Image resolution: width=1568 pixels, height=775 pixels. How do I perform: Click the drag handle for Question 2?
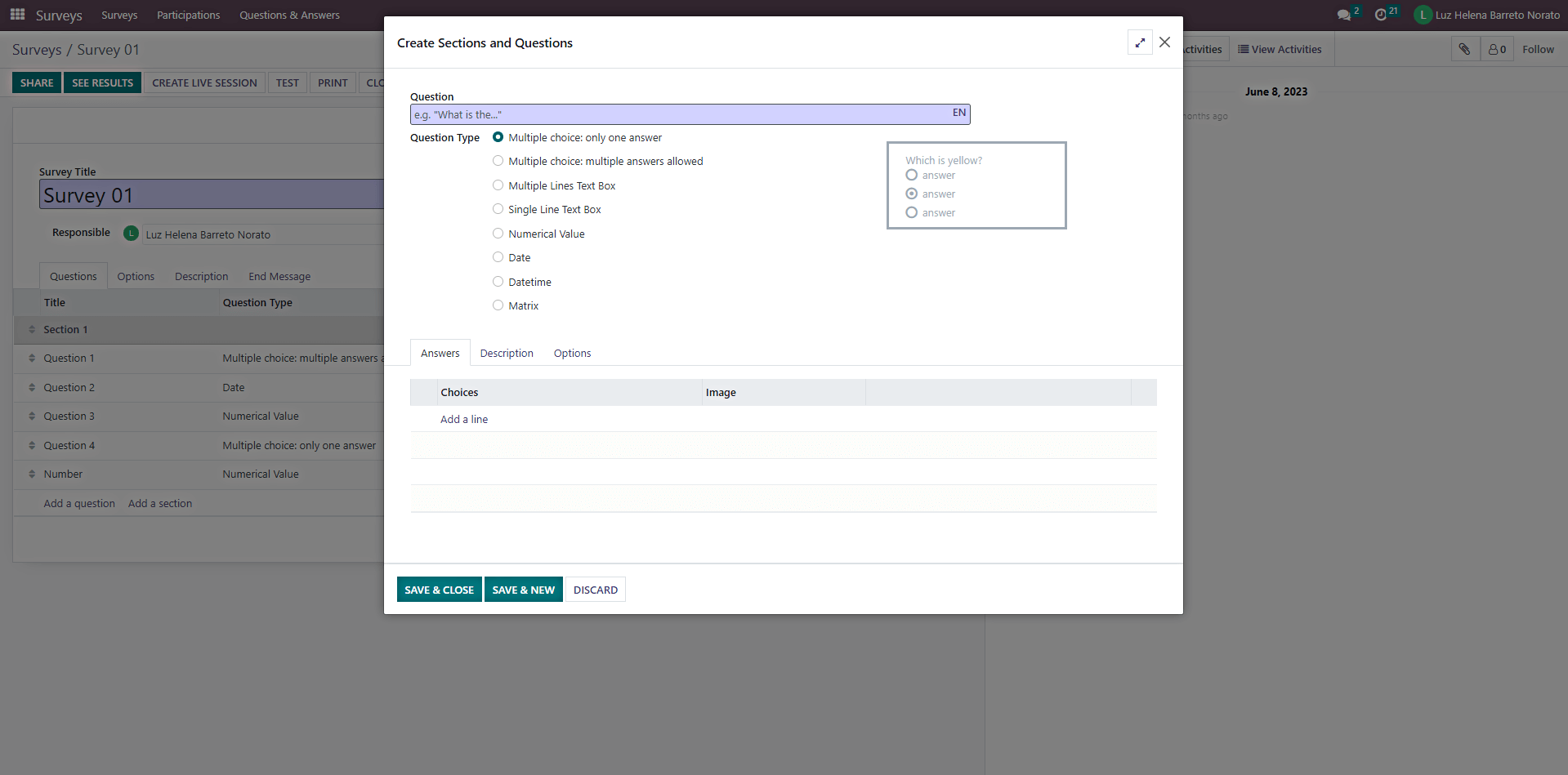pos(32,388)
